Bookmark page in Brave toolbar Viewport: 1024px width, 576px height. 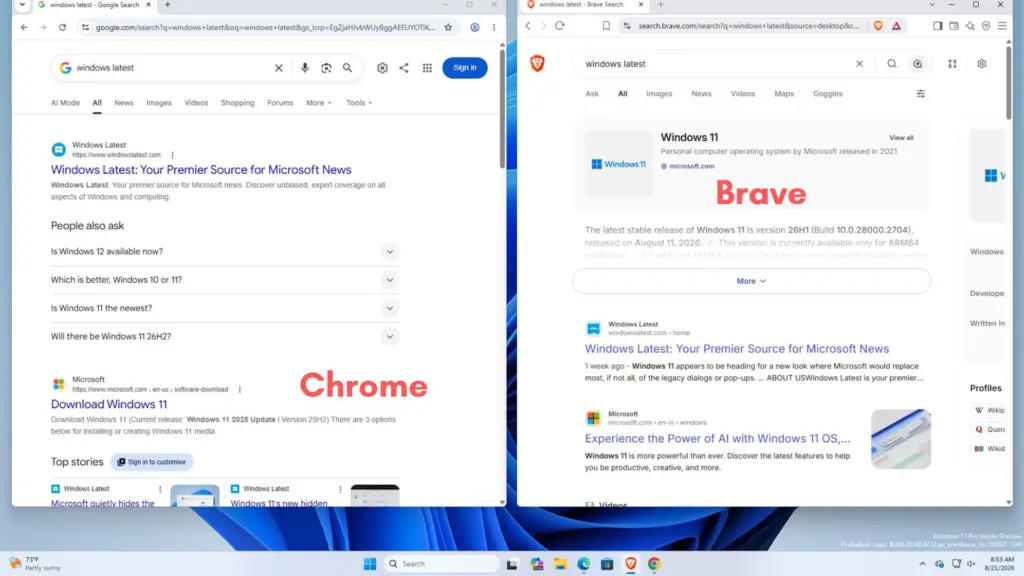point(606,26)
